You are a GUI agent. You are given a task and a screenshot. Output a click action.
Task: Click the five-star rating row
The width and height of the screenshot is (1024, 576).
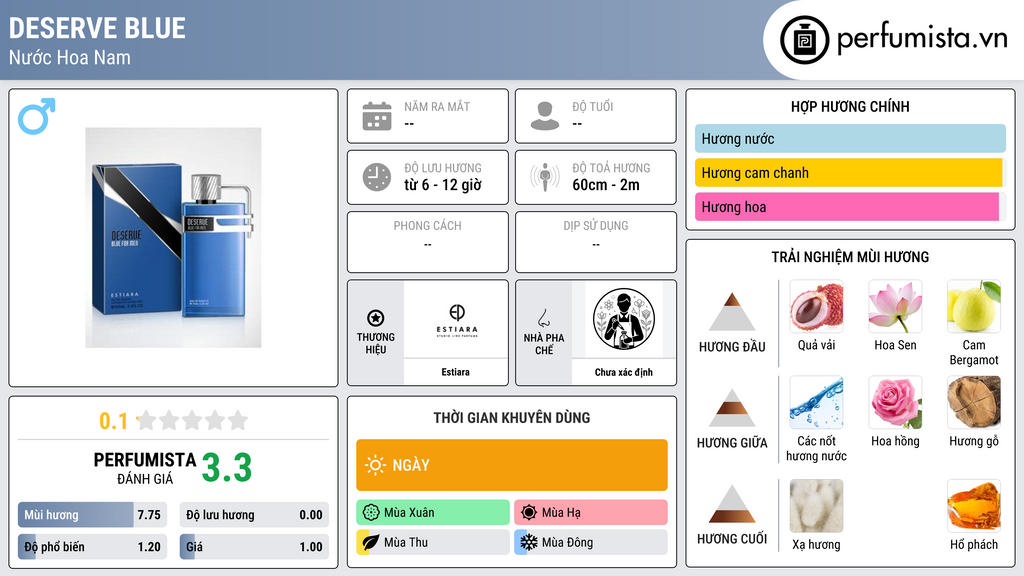click(x=192, y=420)
